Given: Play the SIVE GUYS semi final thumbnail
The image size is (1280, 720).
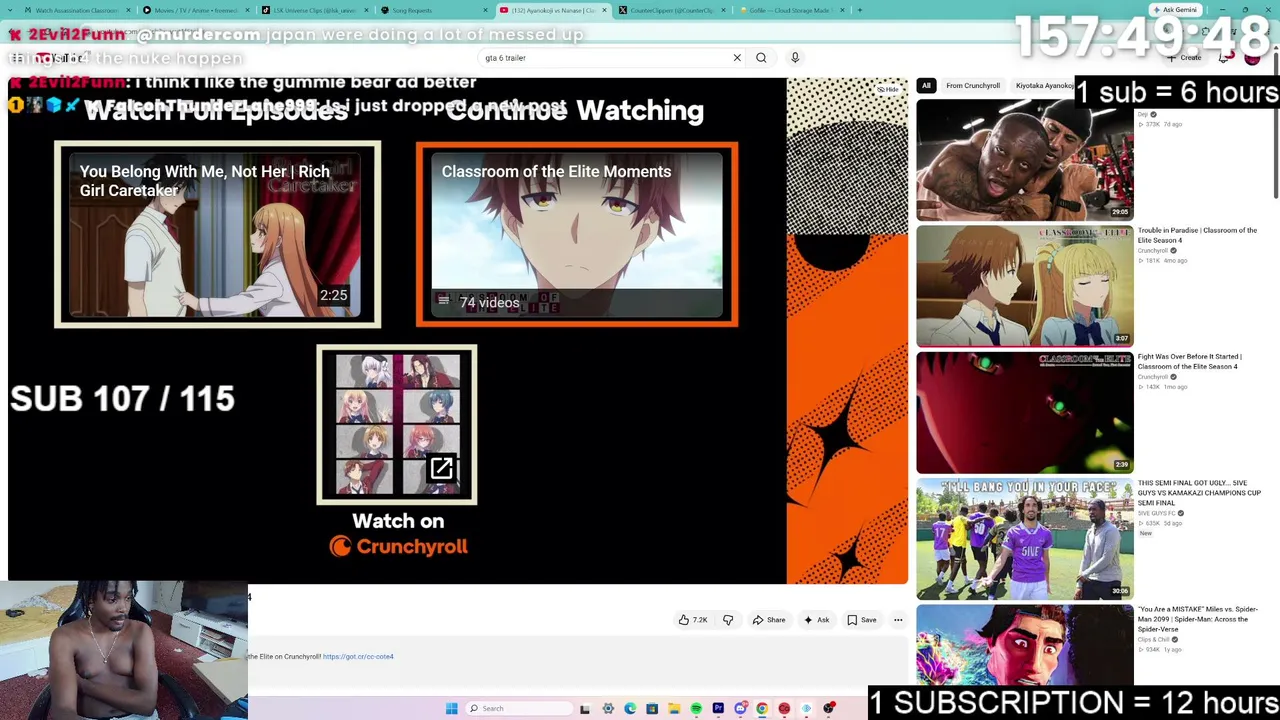Looking at the screenshot, I should (x=1025, y=538).
